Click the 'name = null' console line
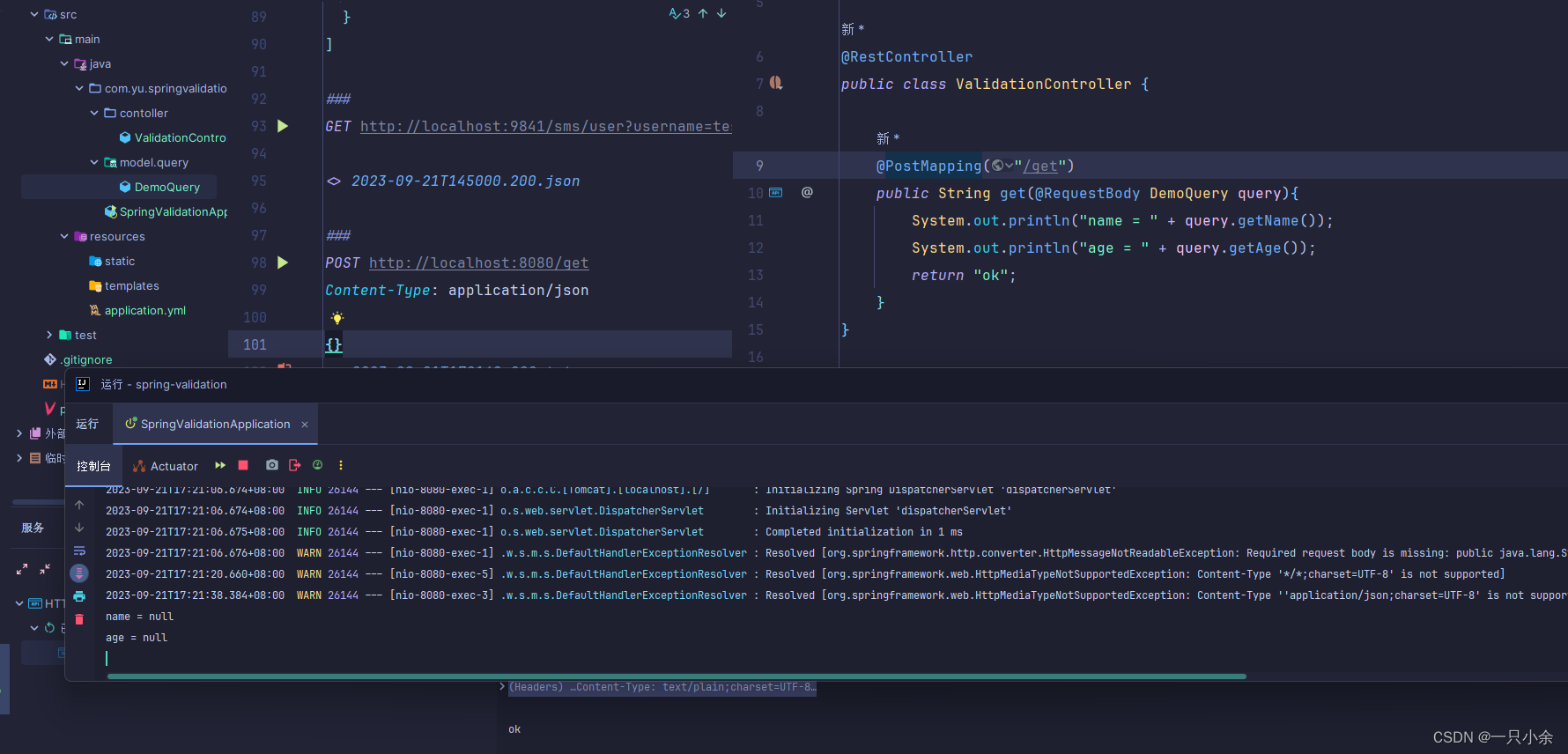Screen dimensions: 1568x754 coord(139,617)
